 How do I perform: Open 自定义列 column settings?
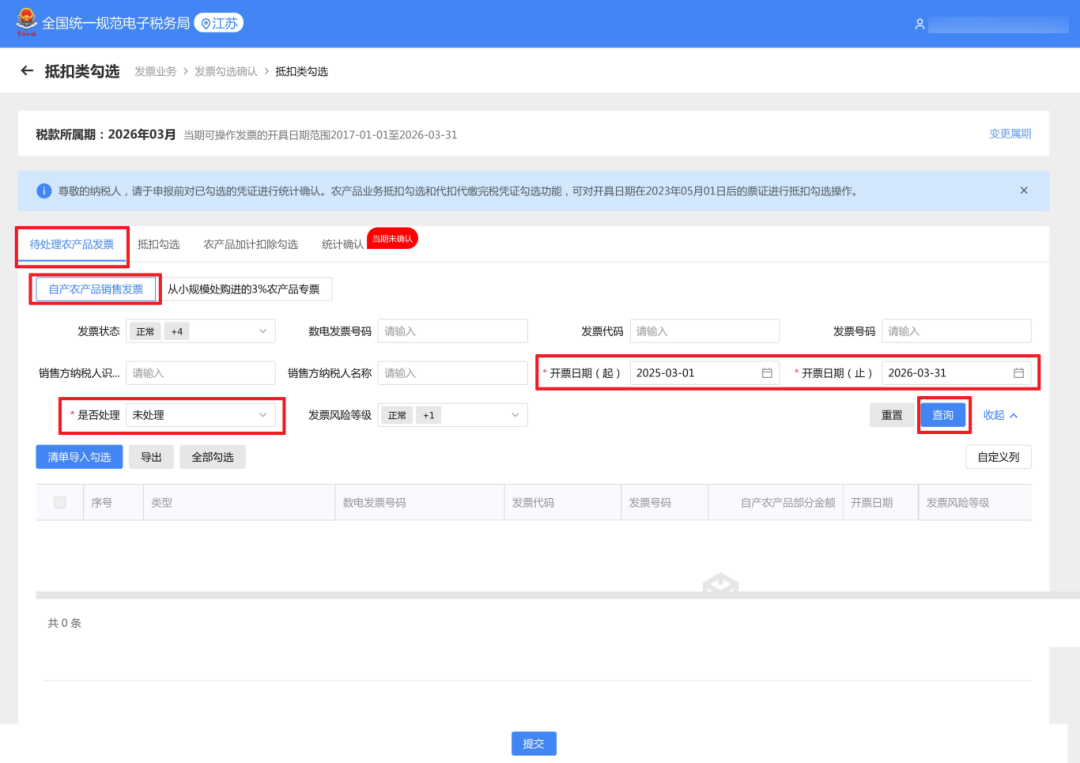(998, 457)
